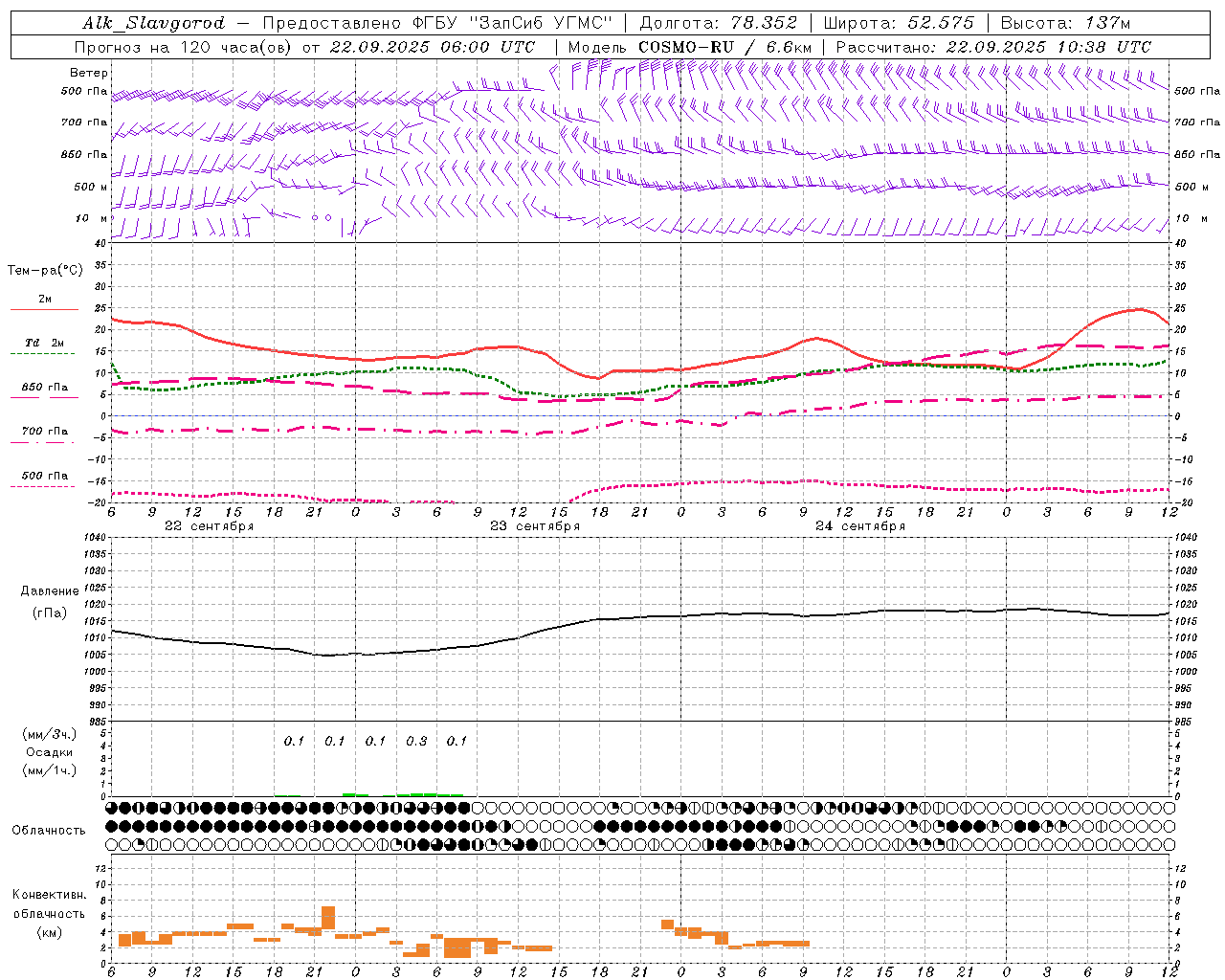The image size is (1225, 980).
Task: Select the 'Тем-ра(°C)' temperature panel label
Action: pos(45,270)
